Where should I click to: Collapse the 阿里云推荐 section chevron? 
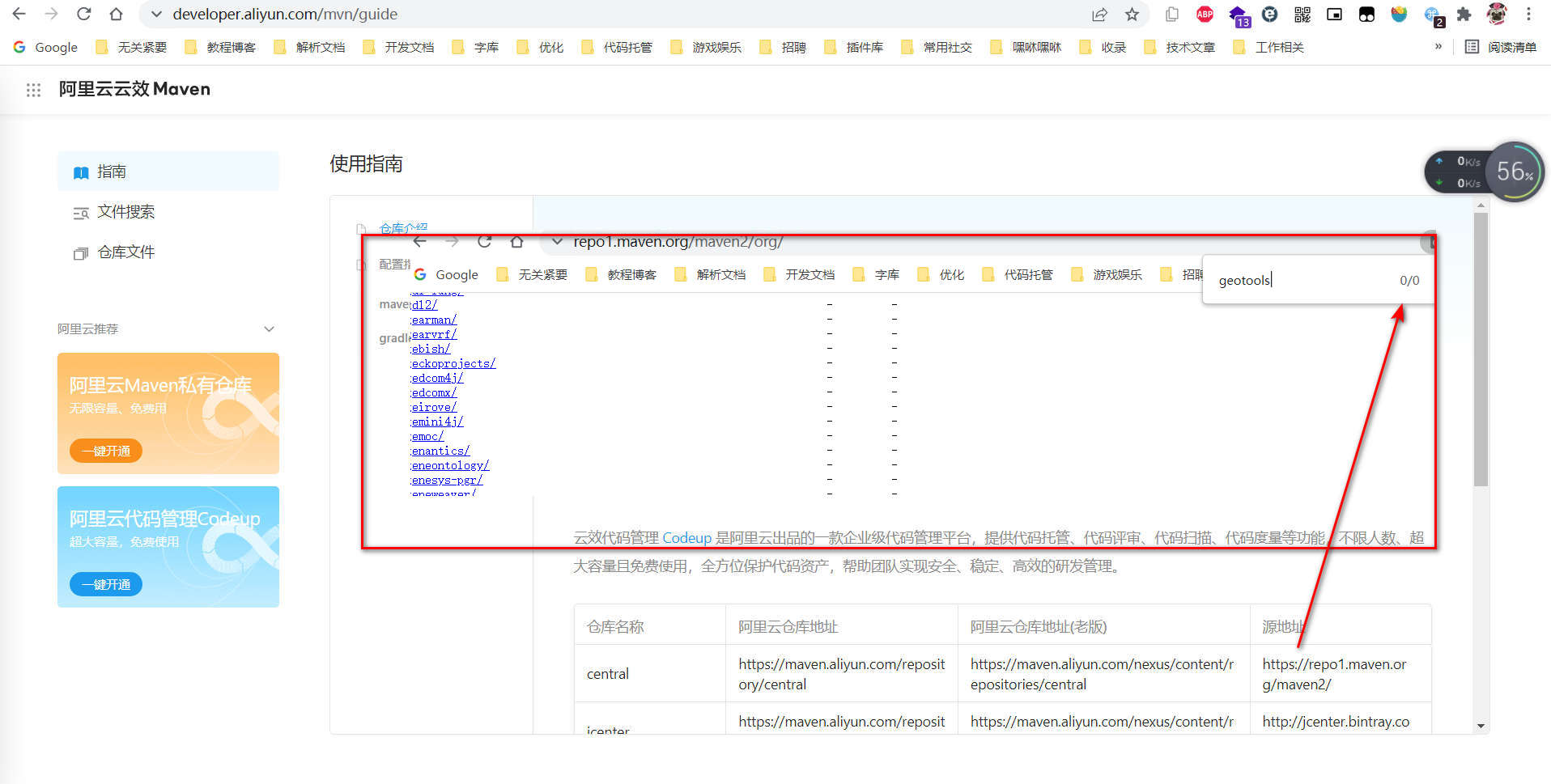(x=270, y=328)
